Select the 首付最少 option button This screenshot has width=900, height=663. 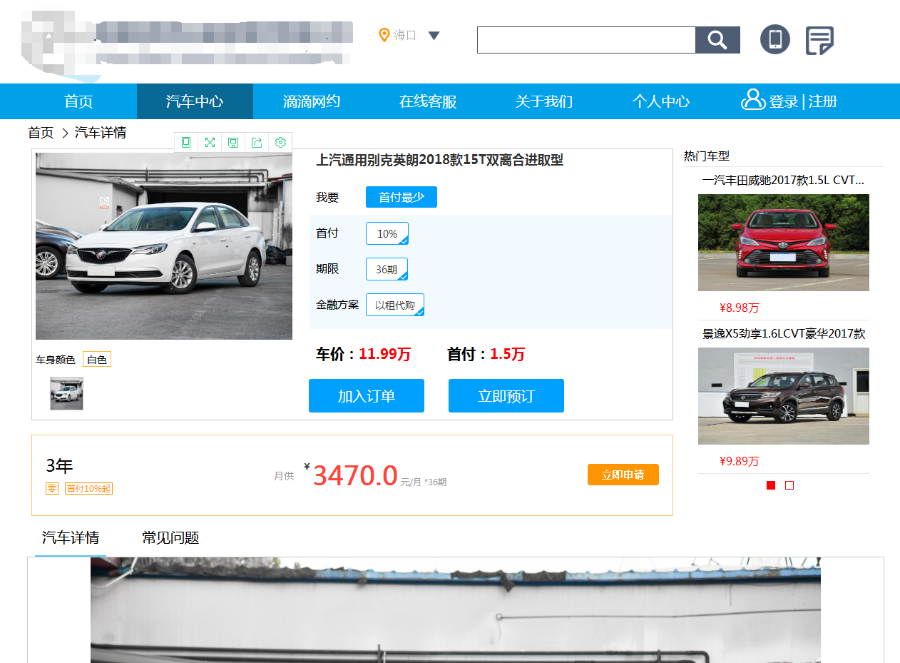click(401, 197)
